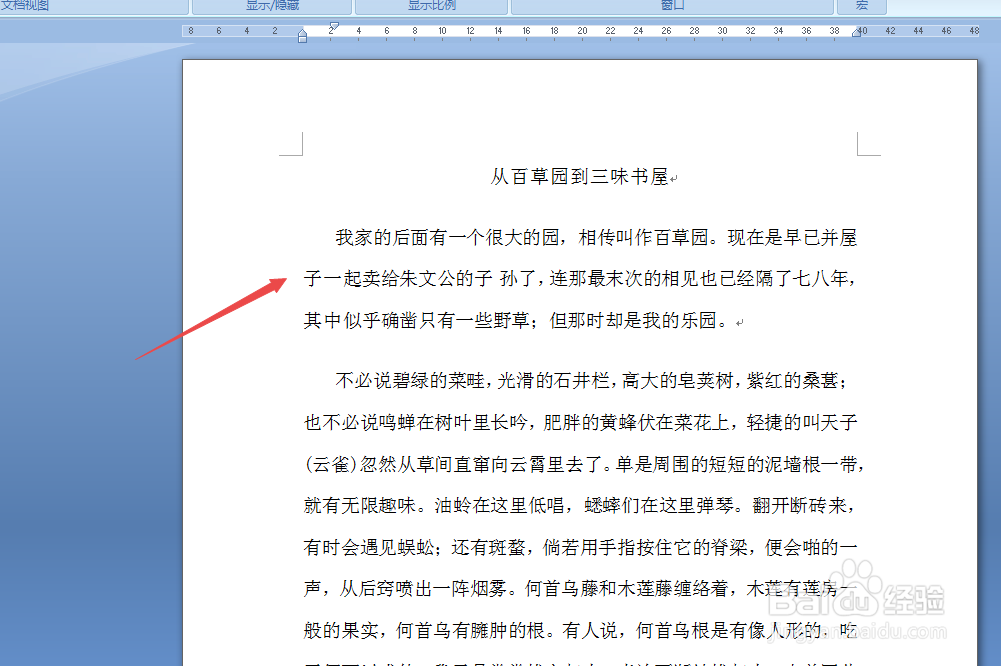Click the line starting (云雀)忽然从草间
Screen dimensions: 1001x666
point(584,464)
